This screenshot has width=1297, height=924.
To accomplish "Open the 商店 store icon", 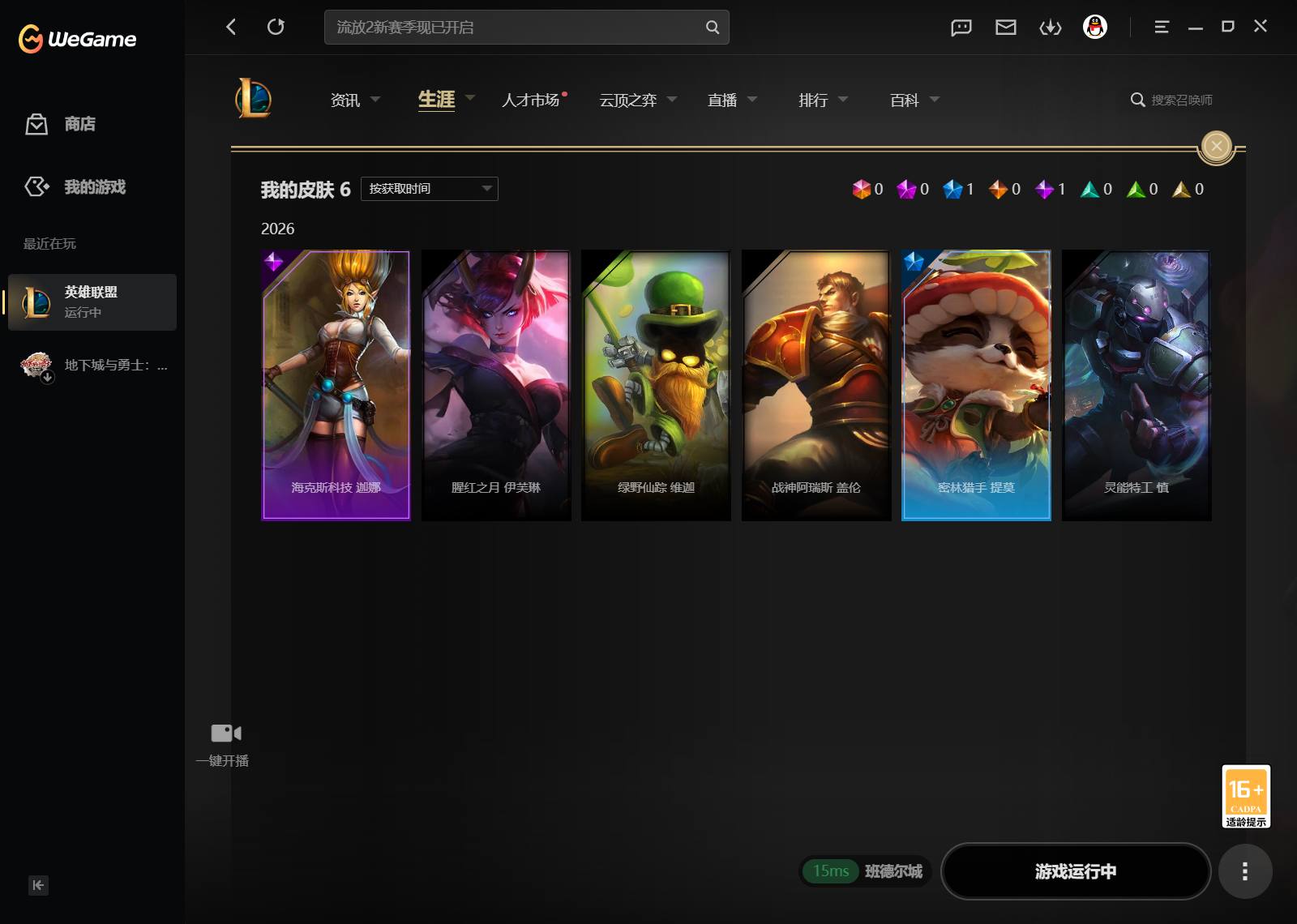I will click(36, 124).
